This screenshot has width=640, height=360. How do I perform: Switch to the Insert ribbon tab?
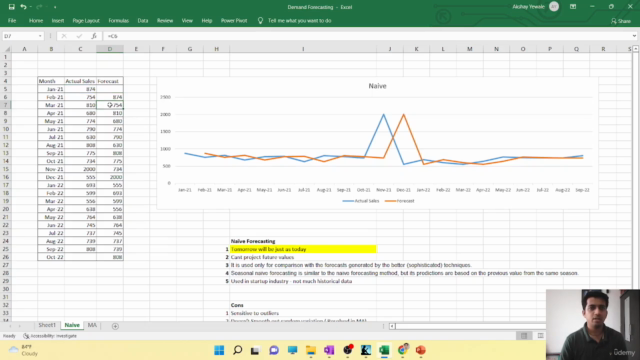coord(58,20)
